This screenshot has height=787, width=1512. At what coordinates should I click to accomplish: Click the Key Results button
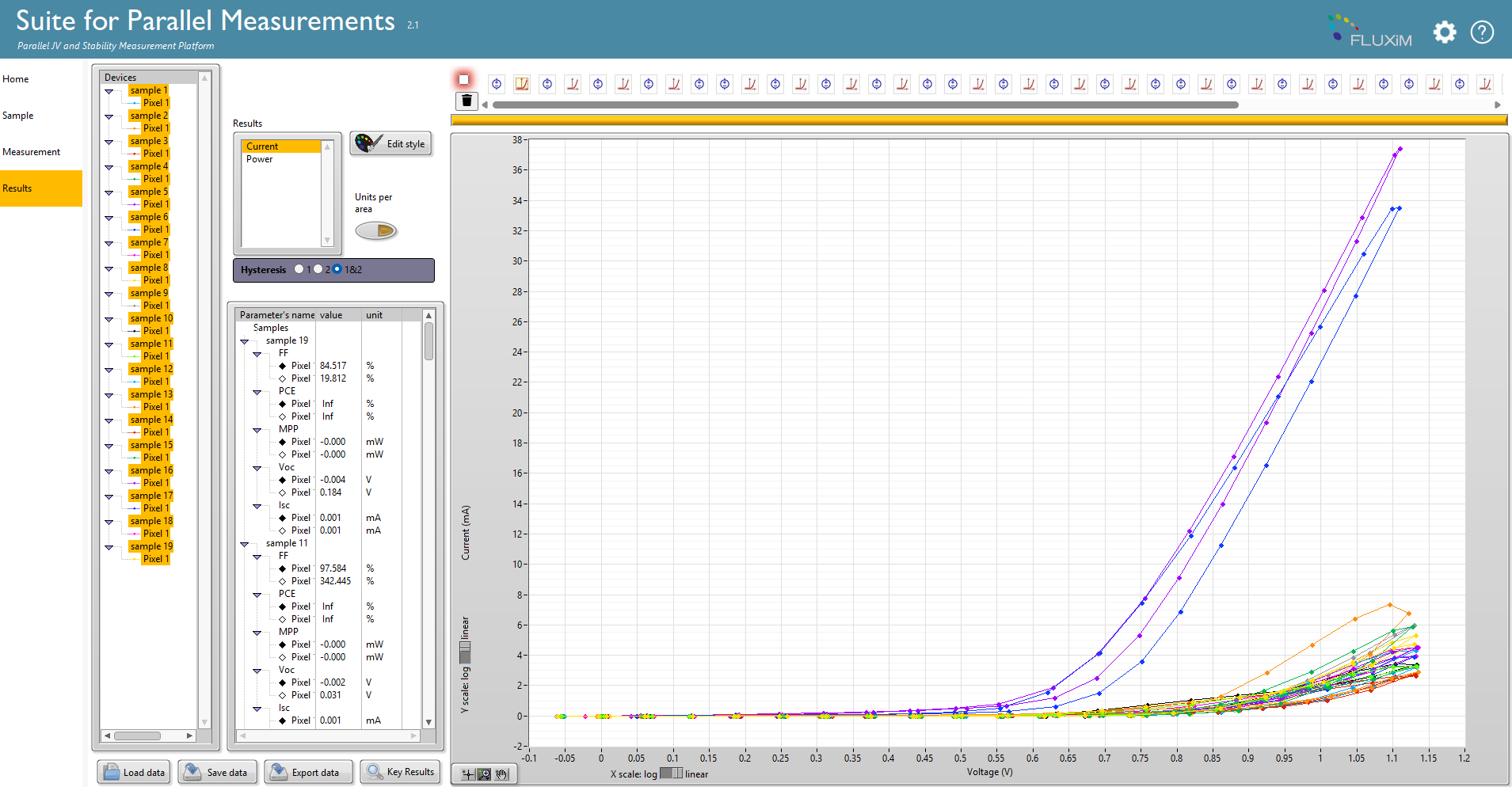point(400,772)
